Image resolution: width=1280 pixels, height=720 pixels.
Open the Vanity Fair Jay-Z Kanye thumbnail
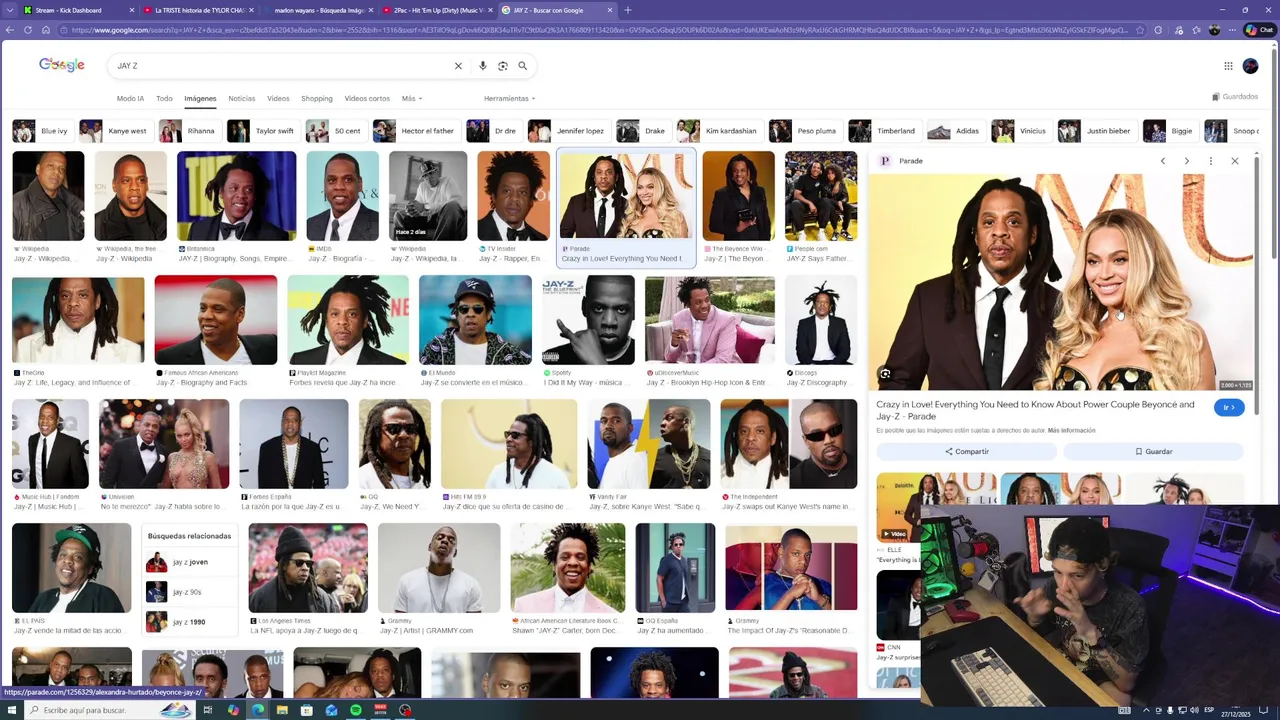[649, 444]
